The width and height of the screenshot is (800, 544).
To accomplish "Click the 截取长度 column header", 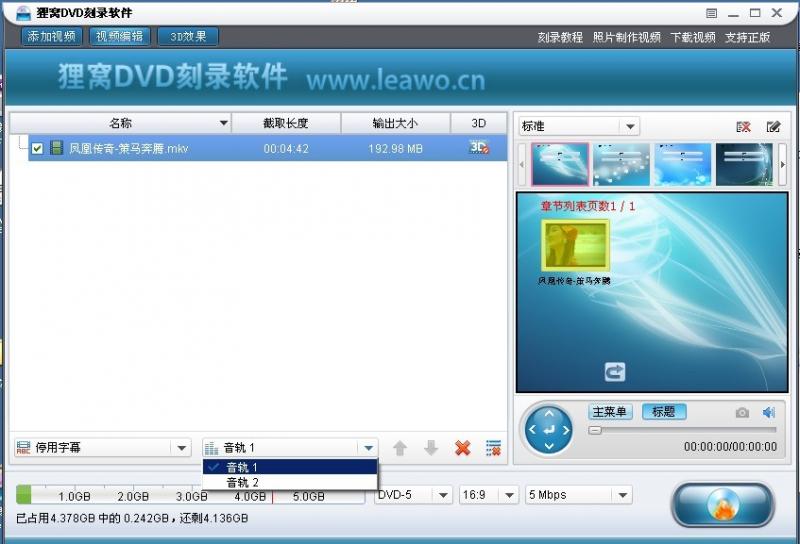I will coord(286,123).
